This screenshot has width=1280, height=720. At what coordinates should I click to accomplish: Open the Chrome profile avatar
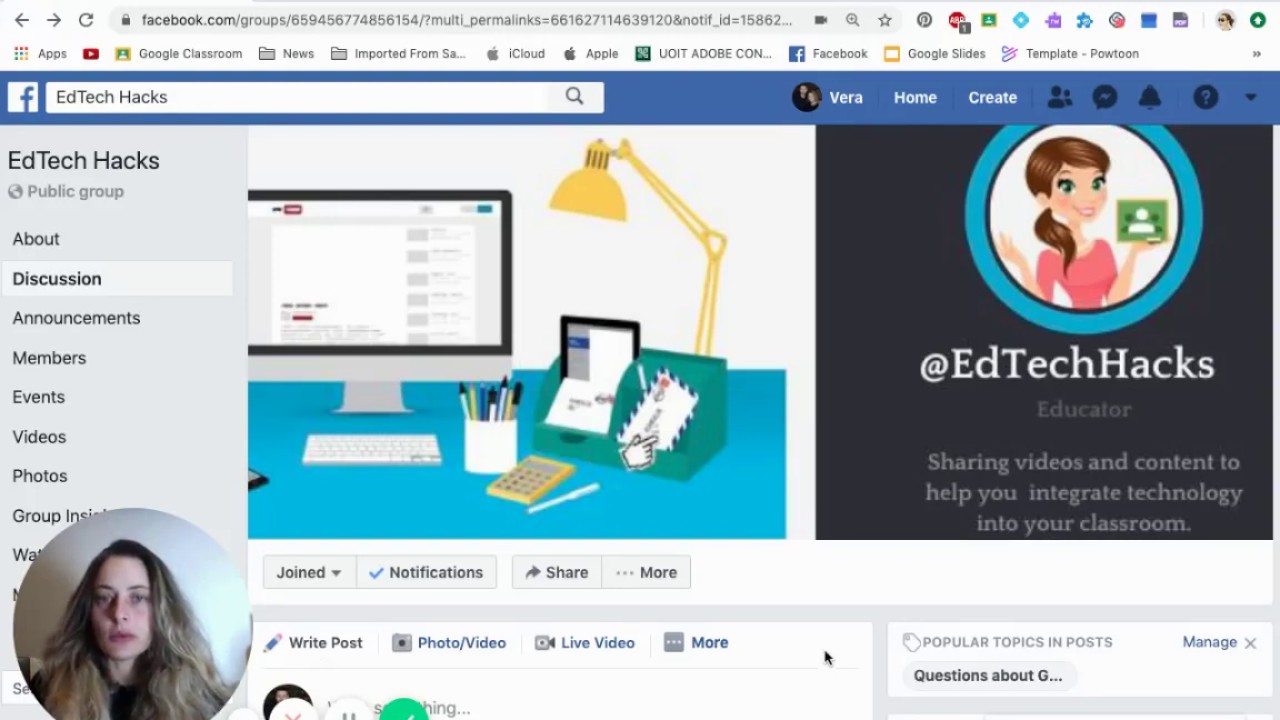tap(1225, 20)
